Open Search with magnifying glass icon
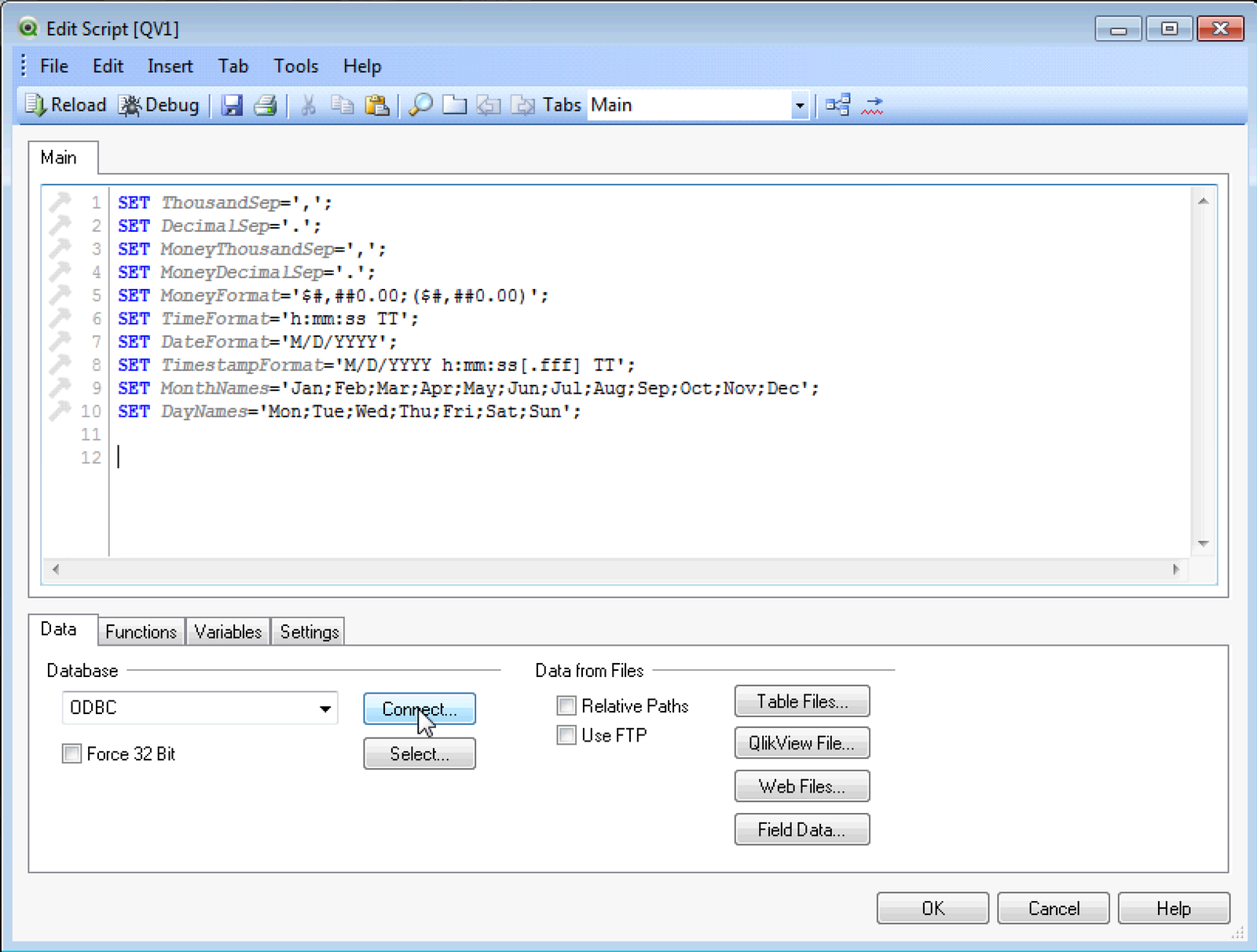 click(x=421, y=105)
